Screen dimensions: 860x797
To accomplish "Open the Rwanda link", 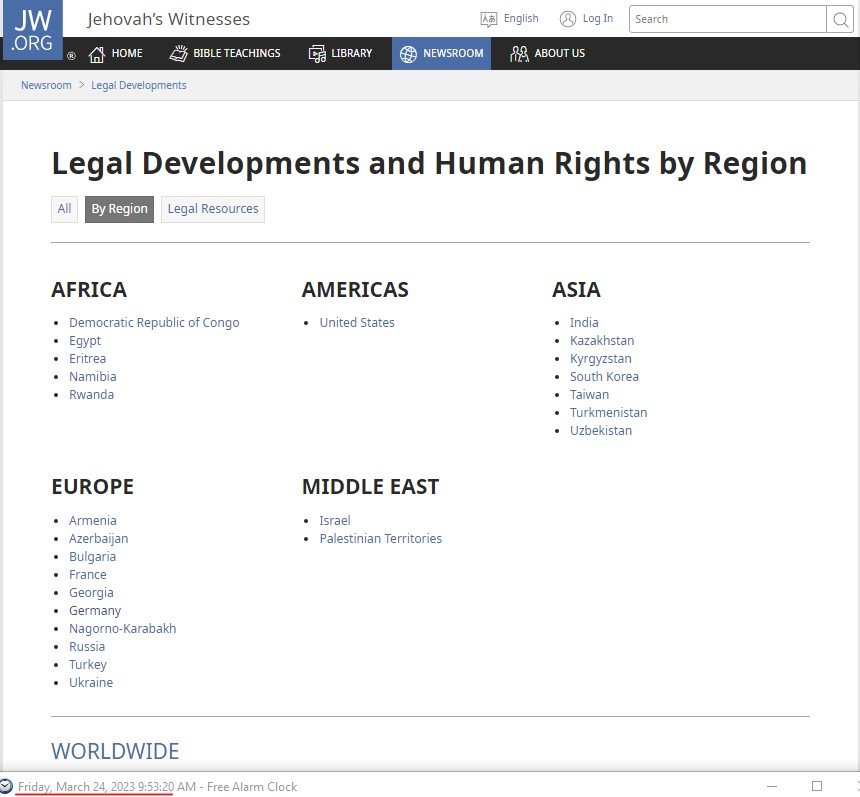I will pos(92,395).
